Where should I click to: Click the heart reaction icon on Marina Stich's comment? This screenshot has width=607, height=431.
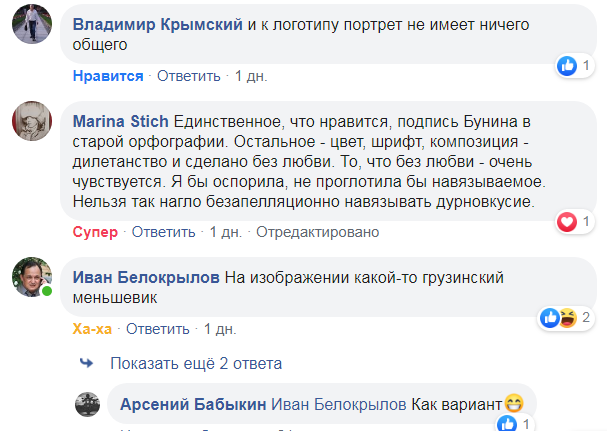tap(567, 221)
